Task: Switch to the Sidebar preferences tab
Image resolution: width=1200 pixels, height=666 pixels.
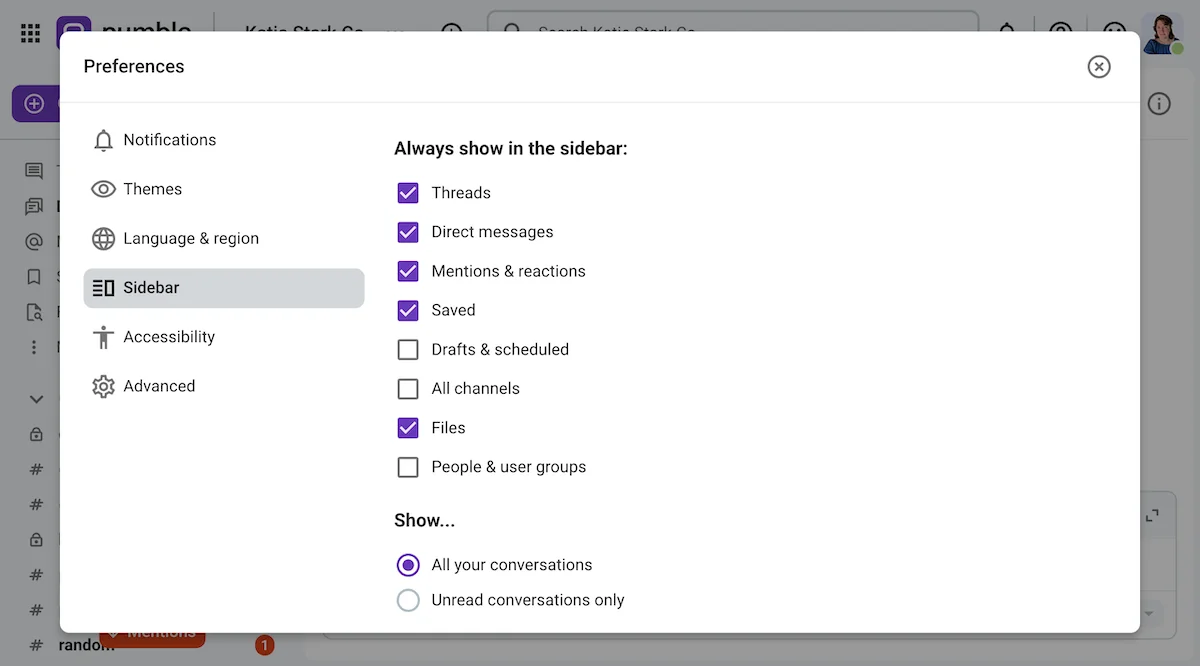Action: click(153, 287)
